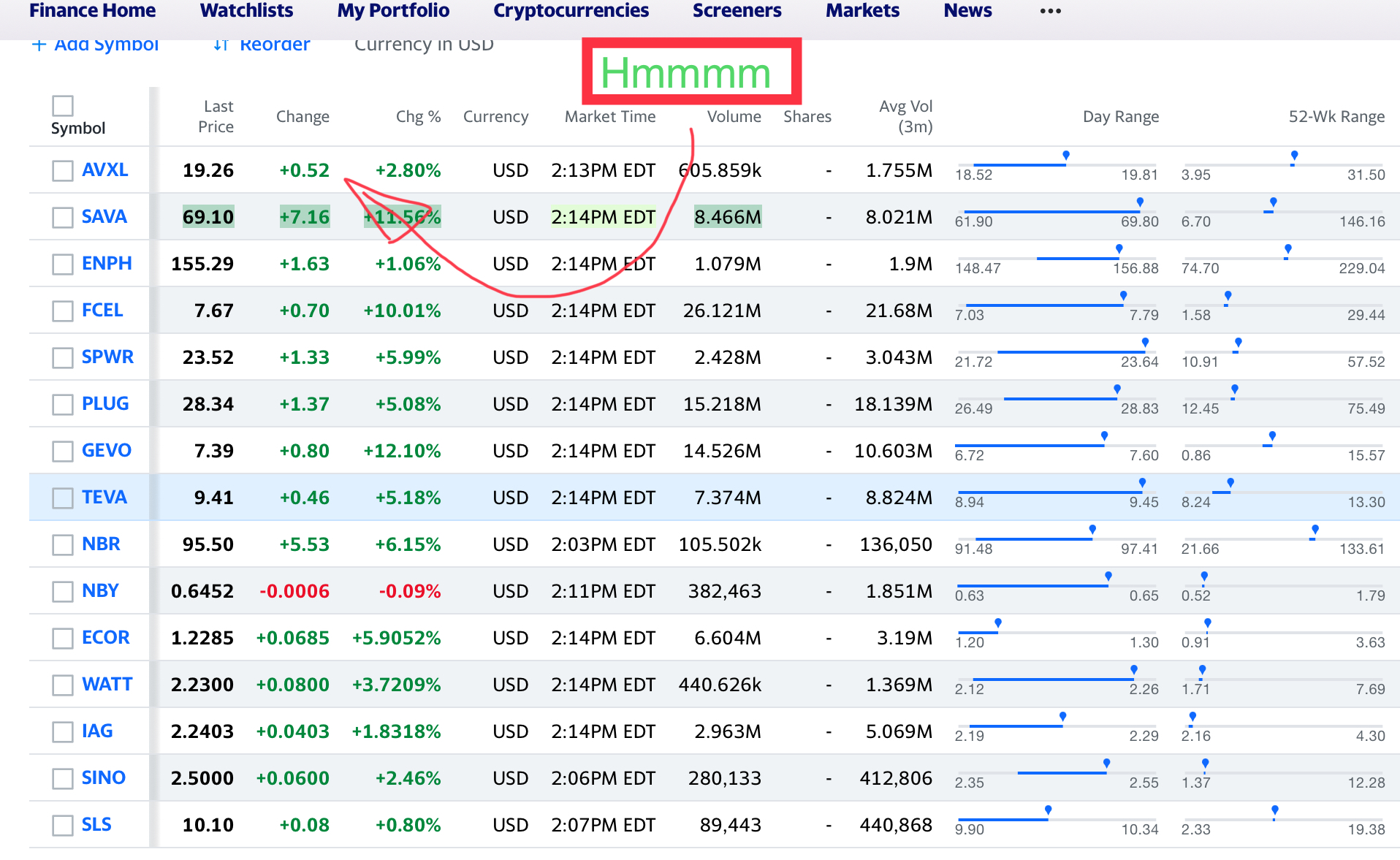
Task: Click the plus icon for Add Symbol
Action: point(39,45)
